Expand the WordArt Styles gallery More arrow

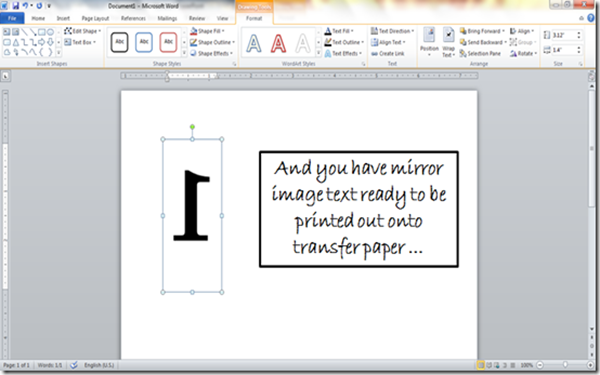click(x=318, y=53)
